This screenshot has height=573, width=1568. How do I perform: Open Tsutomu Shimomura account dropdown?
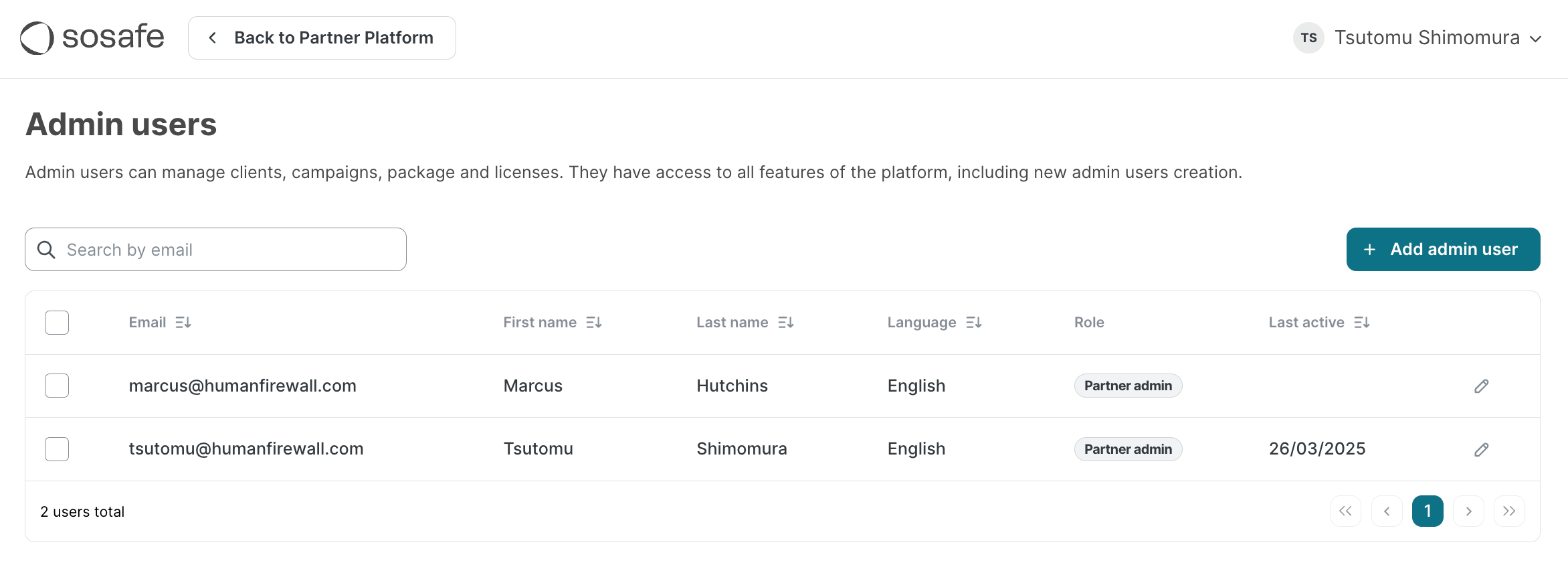point(1418,38)
